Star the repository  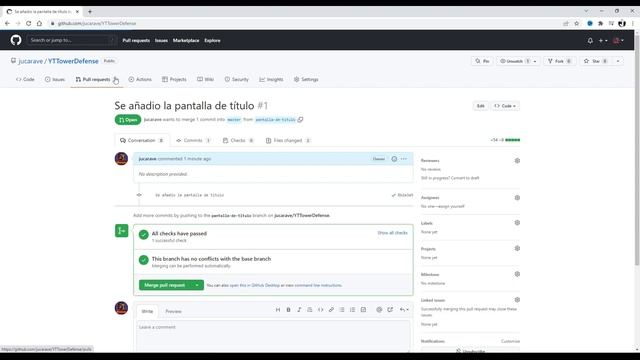pos(596,61)
